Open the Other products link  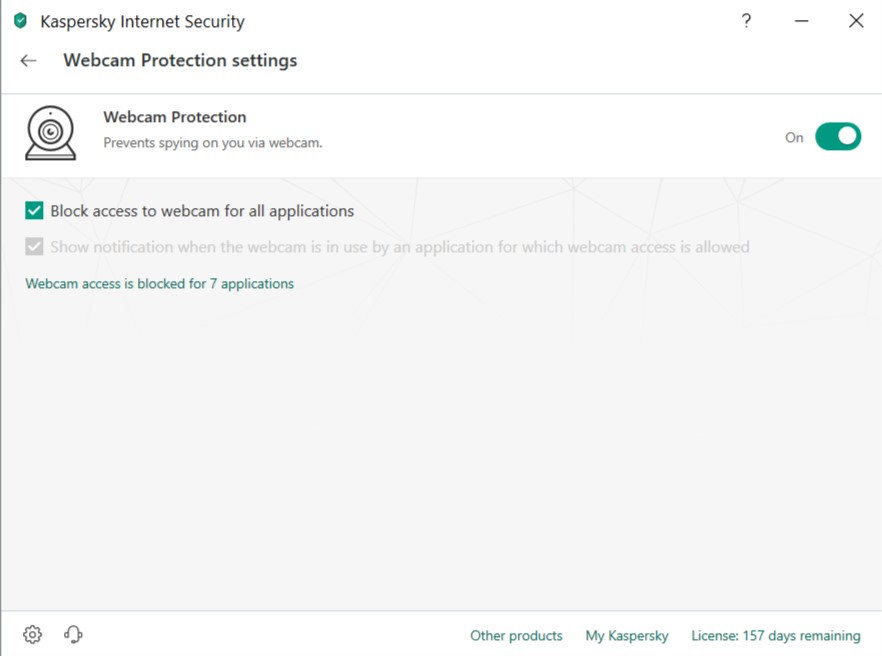pyautogui.click(x=516, y=636)
